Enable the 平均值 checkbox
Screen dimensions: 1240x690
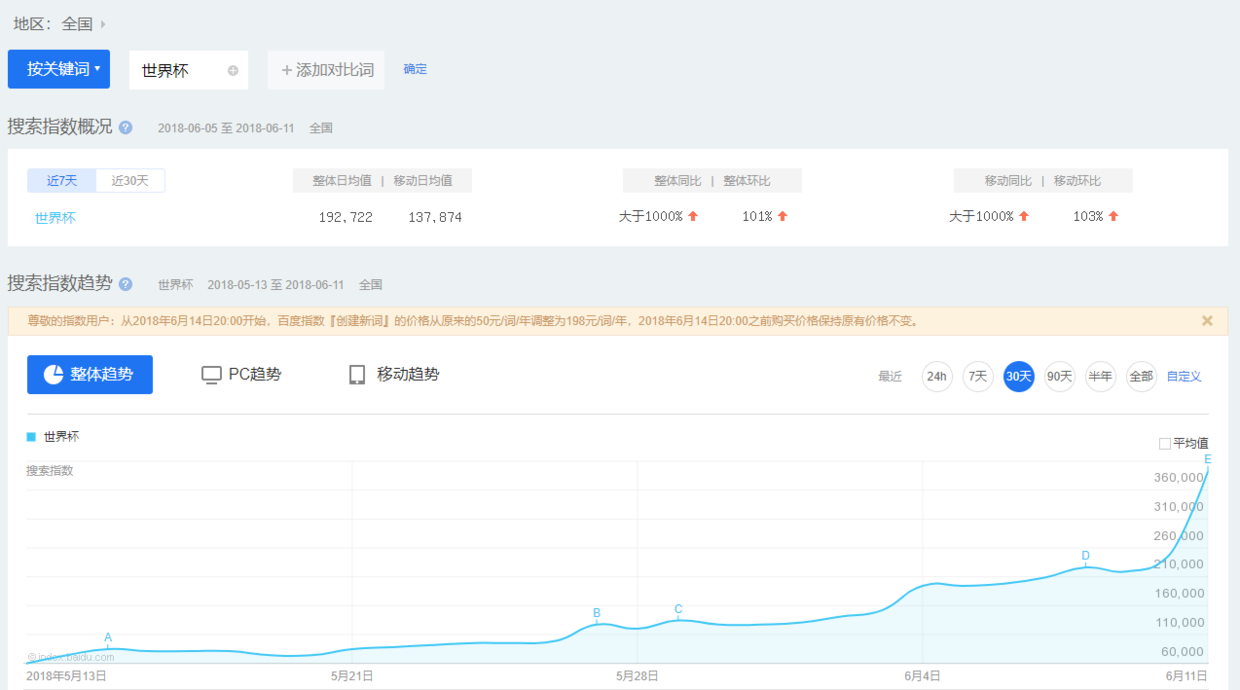click(1166, 441)
